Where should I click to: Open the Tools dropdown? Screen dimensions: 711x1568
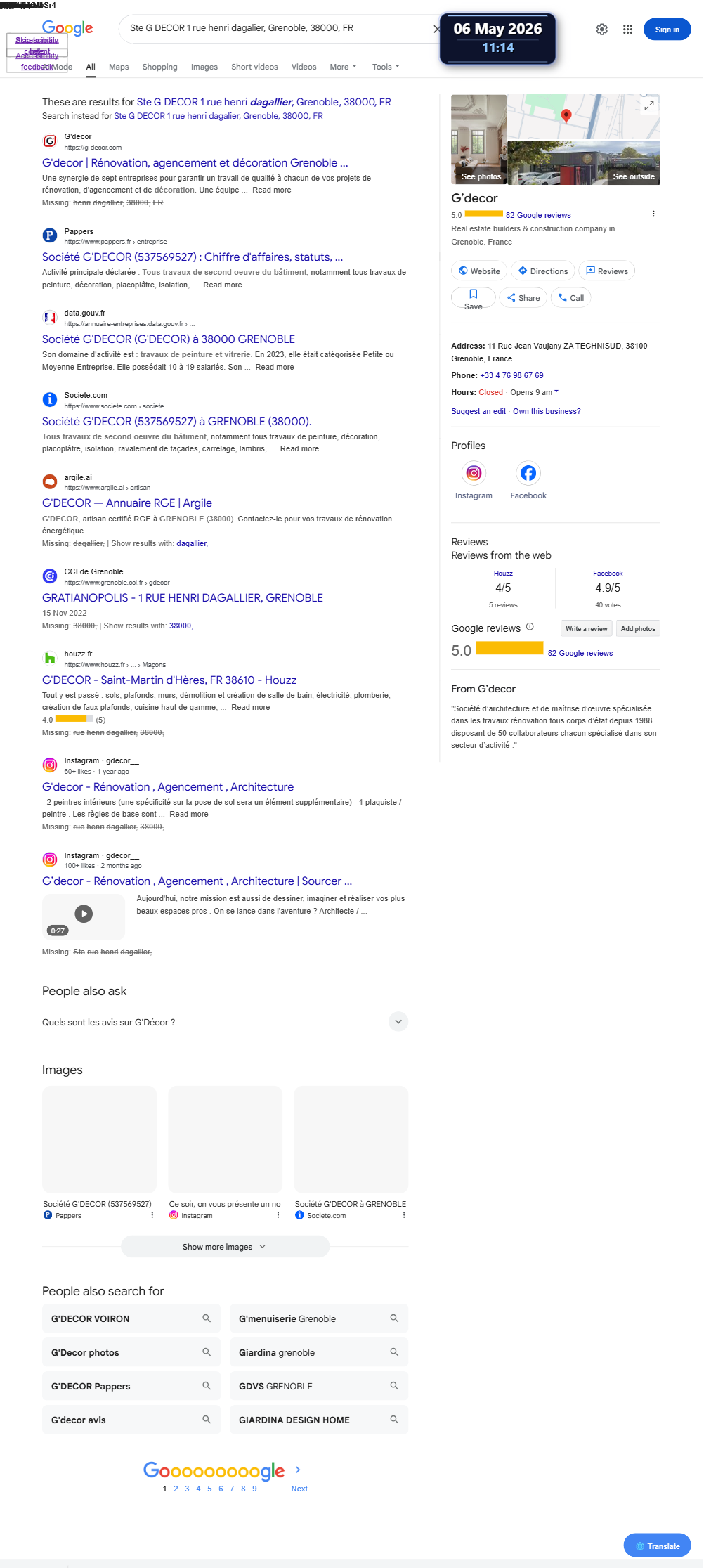coord(386,67)
